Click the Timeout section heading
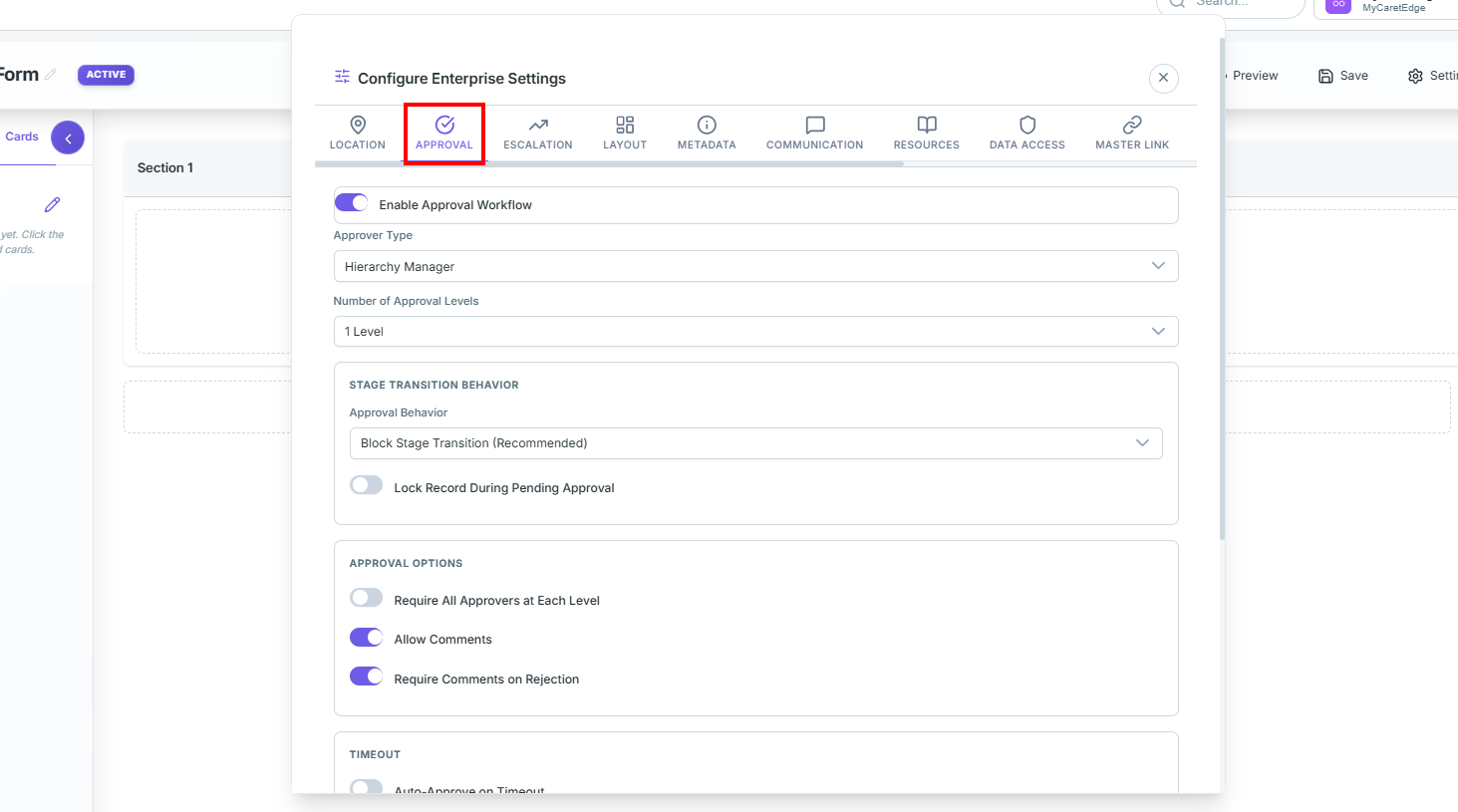 375,754
